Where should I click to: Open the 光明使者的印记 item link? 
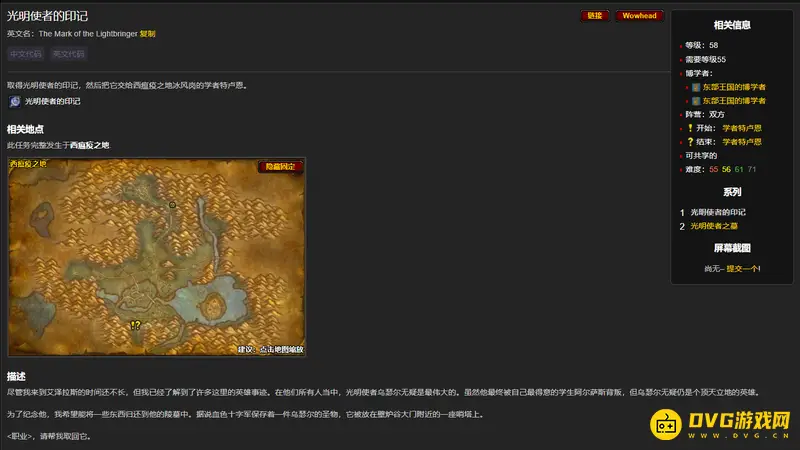pyautogui.click(x=53, y=102)
